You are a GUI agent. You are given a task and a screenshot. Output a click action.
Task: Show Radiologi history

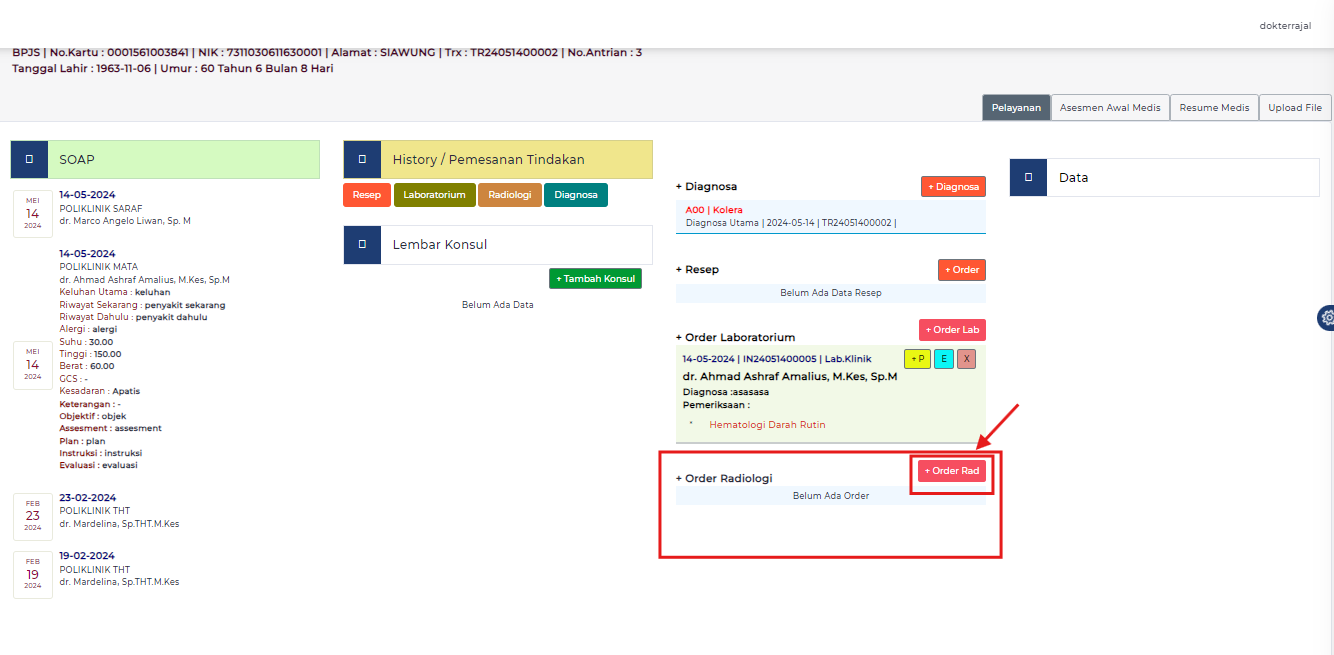point(509,195)
